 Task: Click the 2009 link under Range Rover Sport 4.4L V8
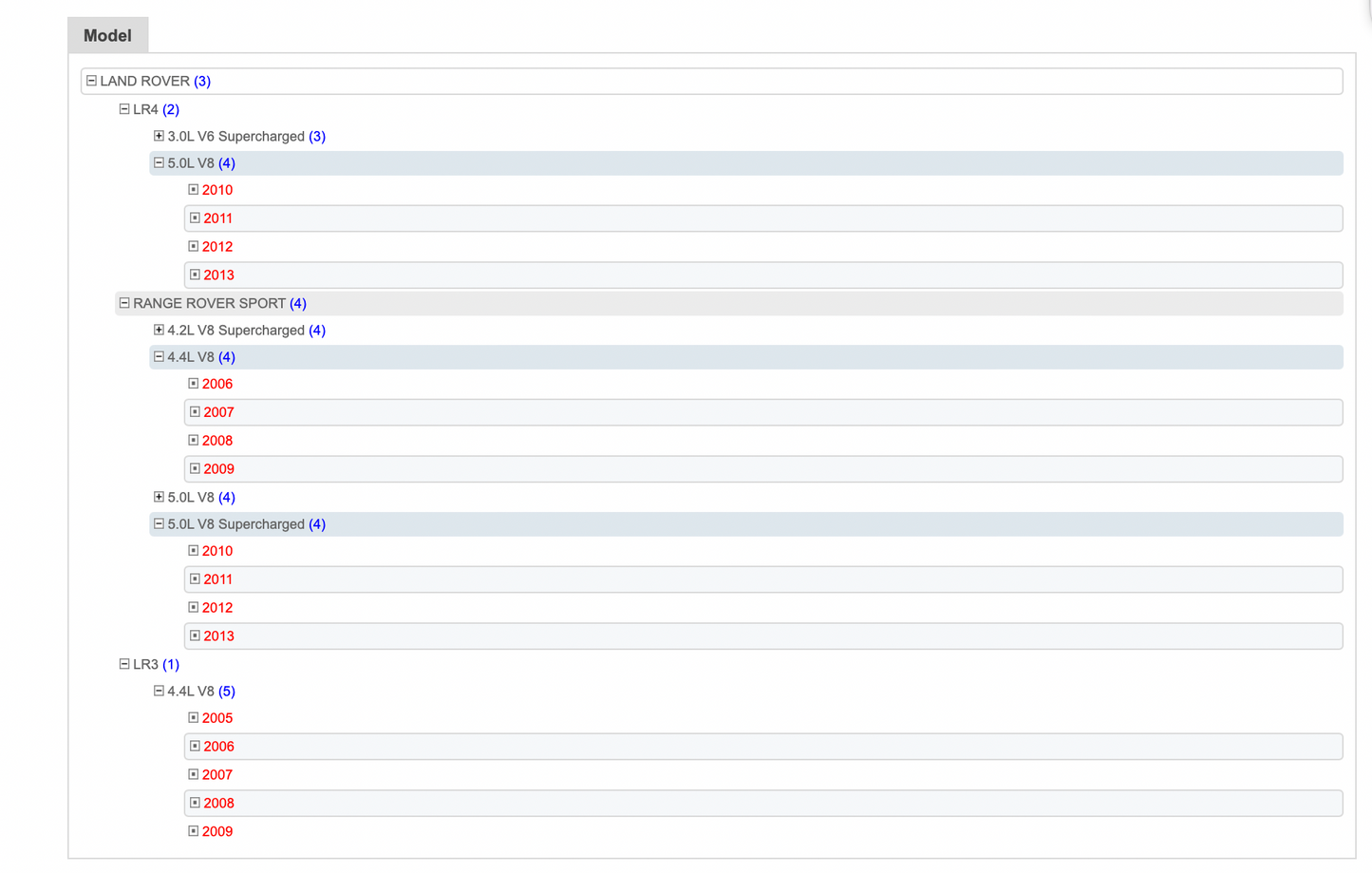218,469
